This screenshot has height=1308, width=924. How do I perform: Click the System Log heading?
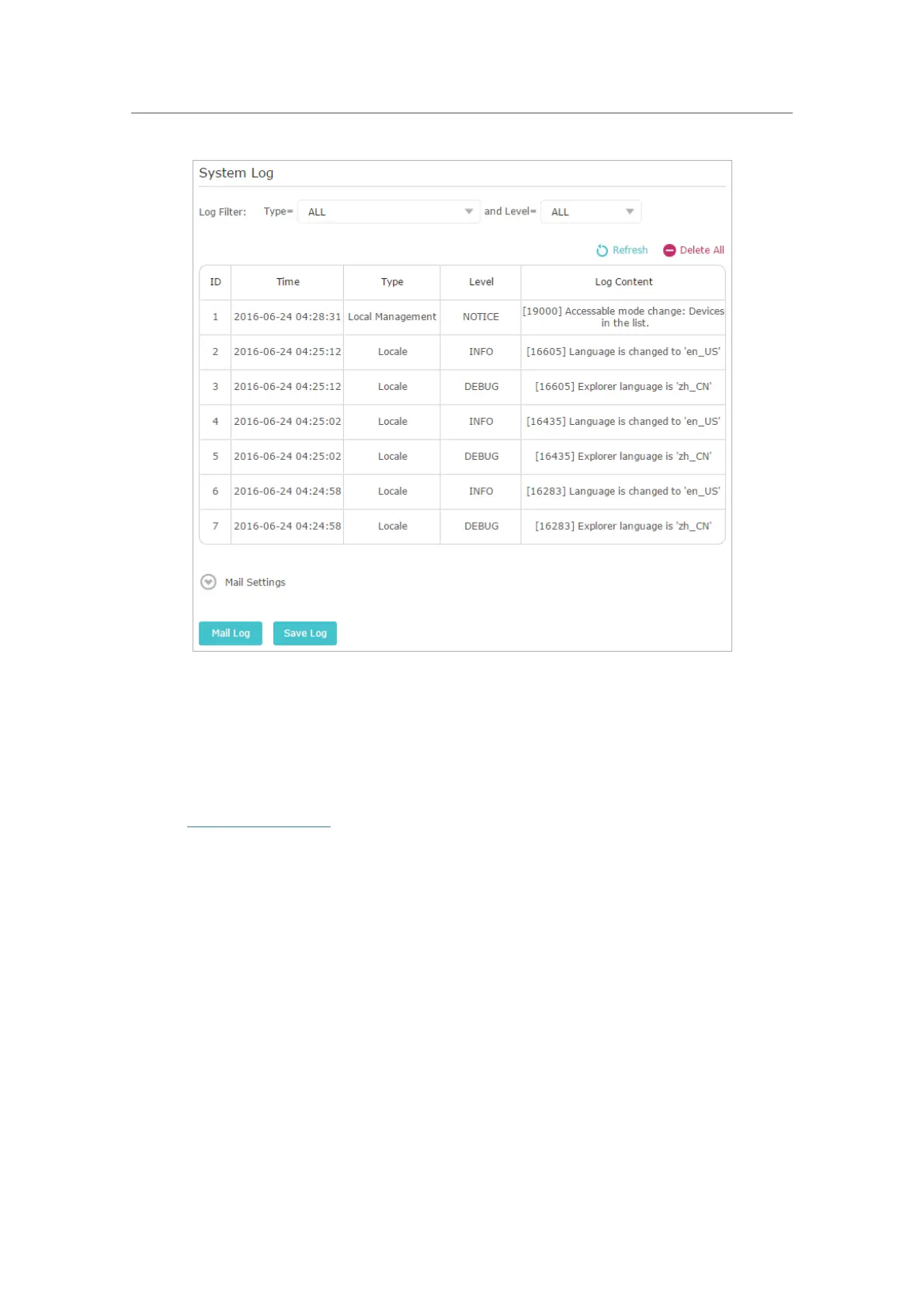(236, 173)
